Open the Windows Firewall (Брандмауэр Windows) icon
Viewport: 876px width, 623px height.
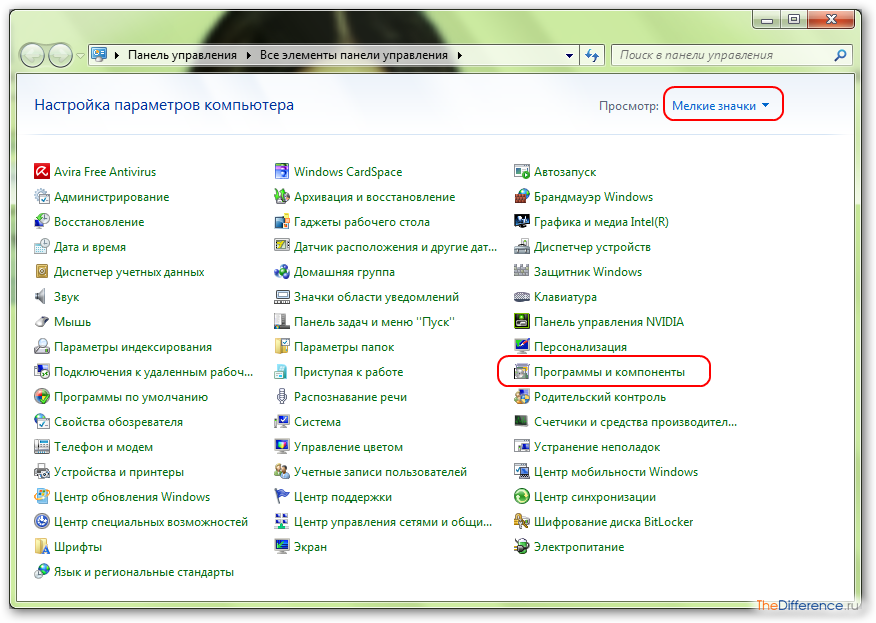click(x=522, y=197)
